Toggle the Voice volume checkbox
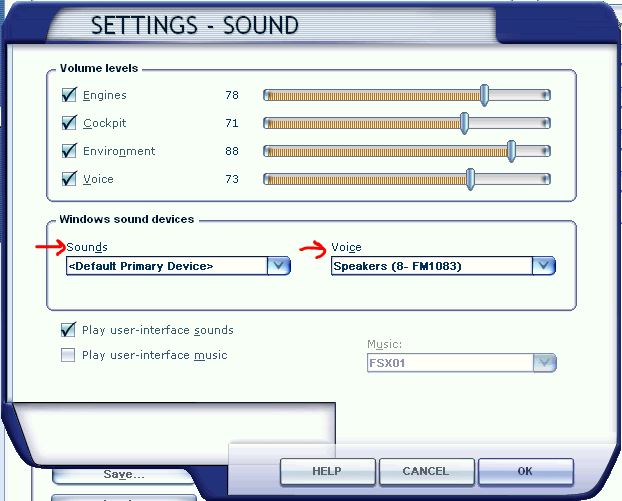Viewport: 622px width, 501px height. (69, 179)
